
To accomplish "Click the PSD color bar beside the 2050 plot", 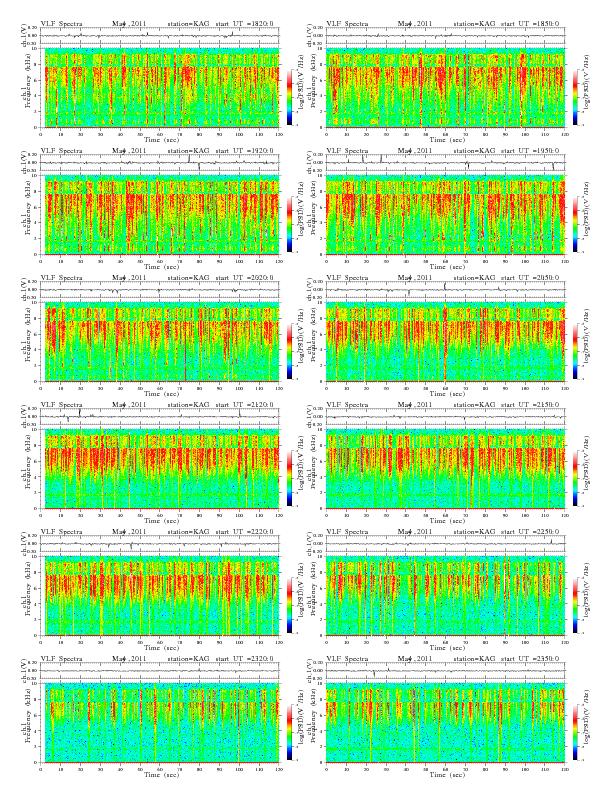I will (576, 351).
